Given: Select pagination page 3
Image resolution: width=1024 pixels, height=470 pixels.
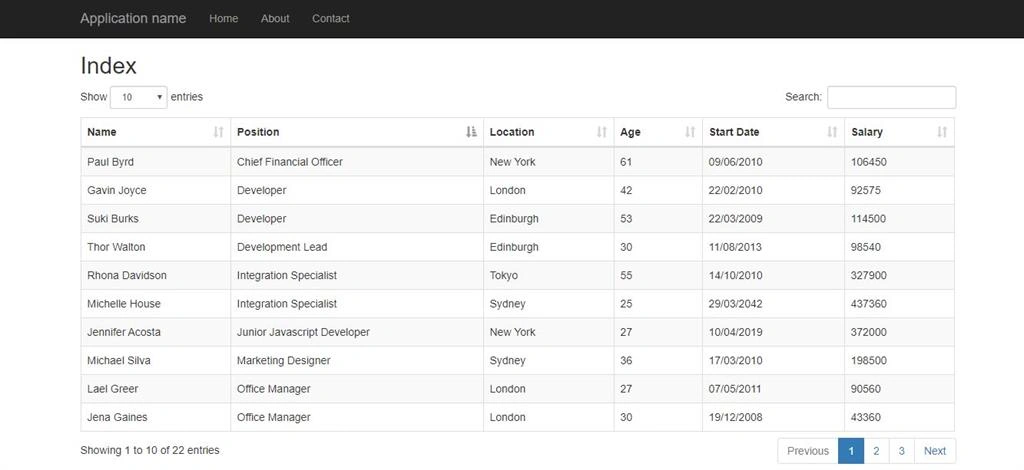Looking at the screenshot, I should 902,451.
